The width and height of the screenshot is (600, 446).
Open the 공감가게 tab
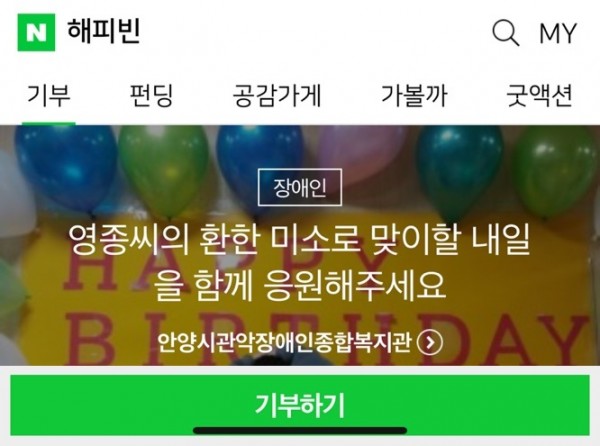277,95
